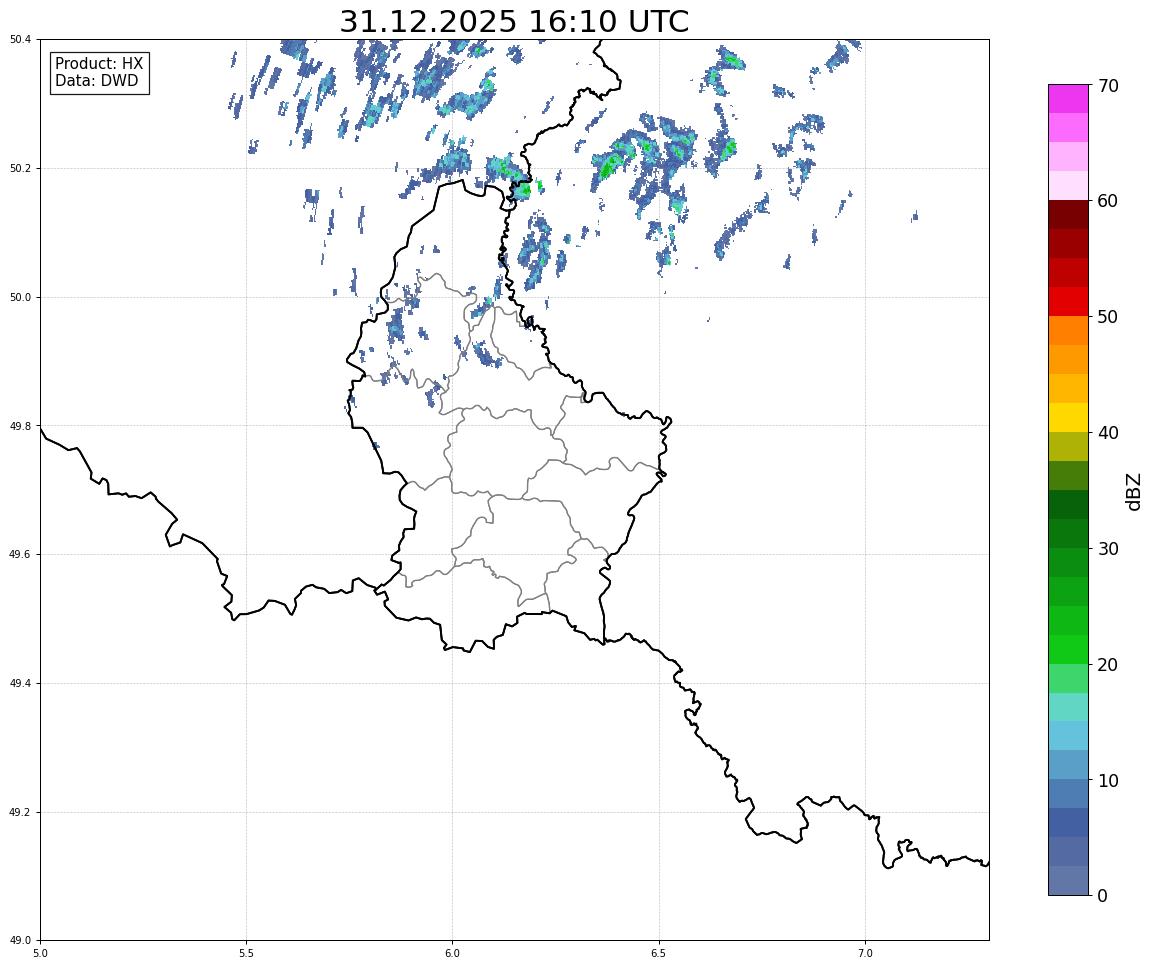Click the "Data: DWD" label
Viewport: 1152px width, 968px height.
(x=96, y=81)
